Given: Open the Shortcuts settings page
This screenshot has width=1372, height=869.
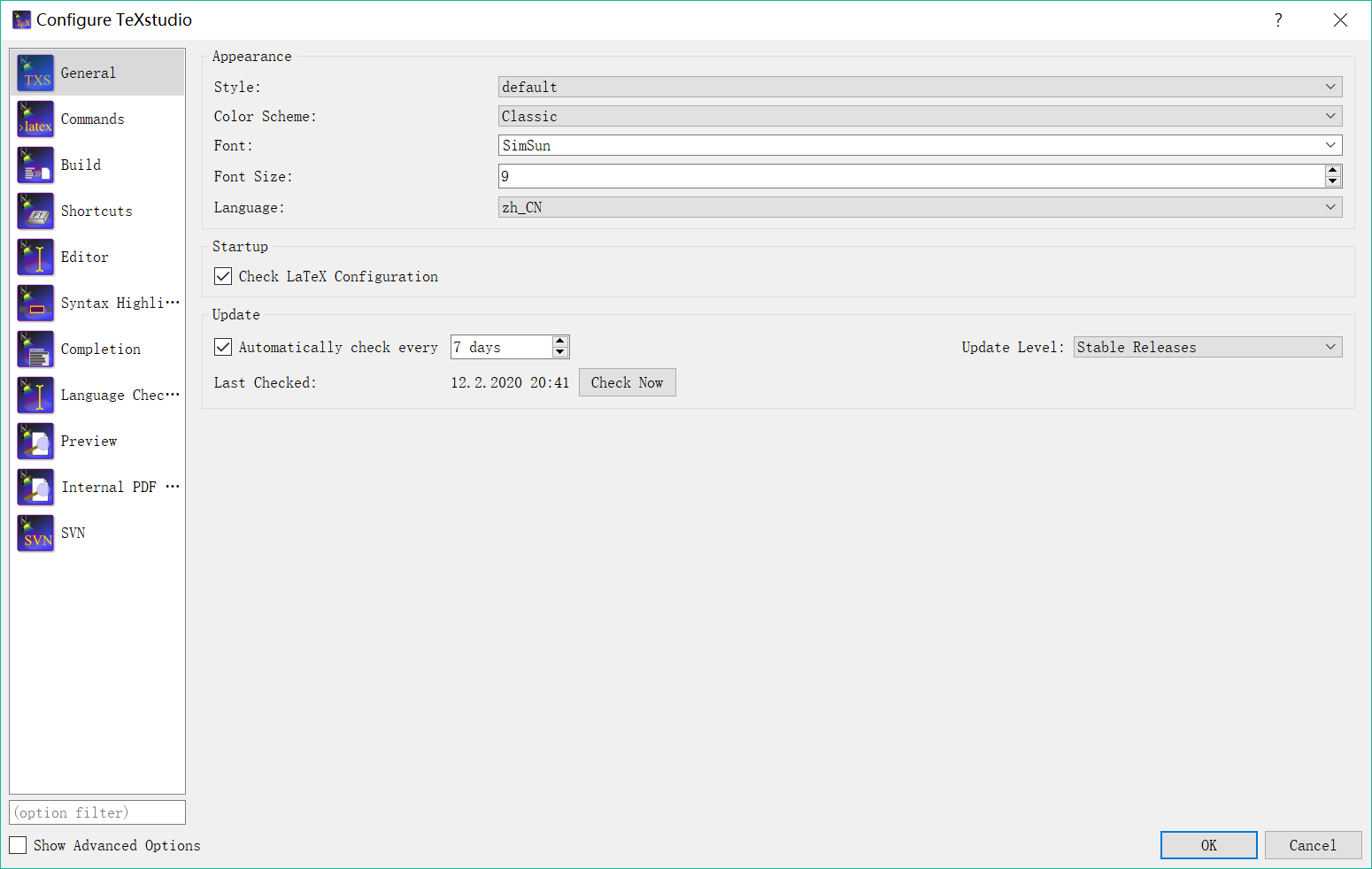Looking at the screenshot, I should 96,211.
